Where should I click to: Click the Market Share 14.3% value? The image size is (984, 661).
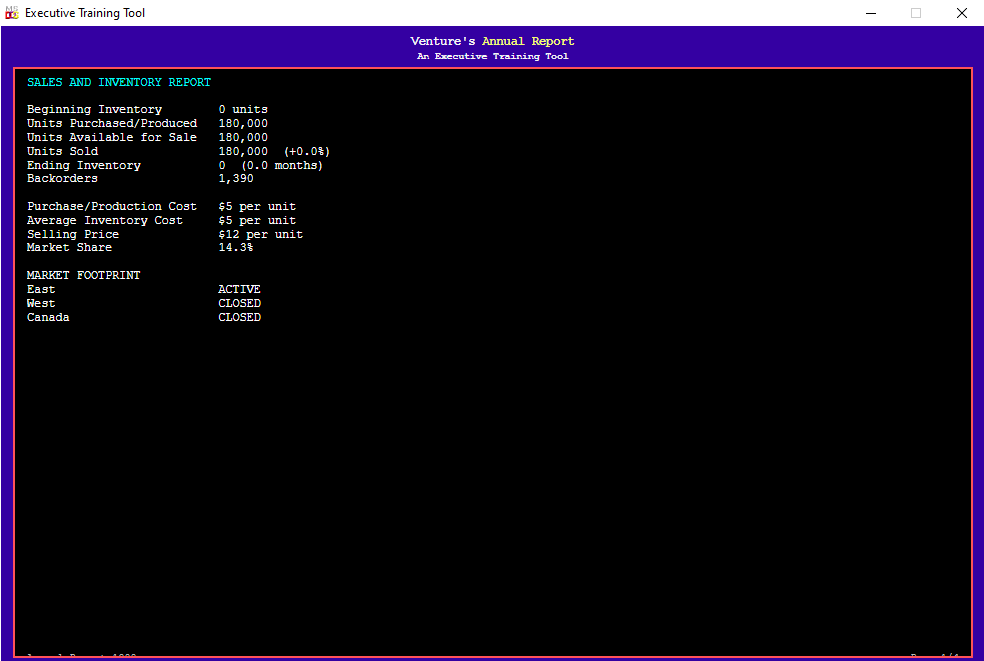point(236,247)
